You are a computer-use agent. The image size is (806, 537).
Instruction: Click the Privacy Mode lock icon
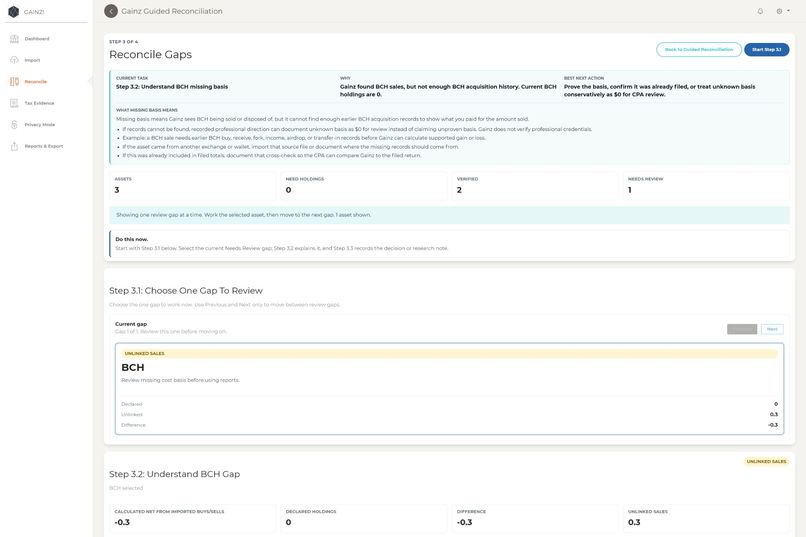(14, 125)
